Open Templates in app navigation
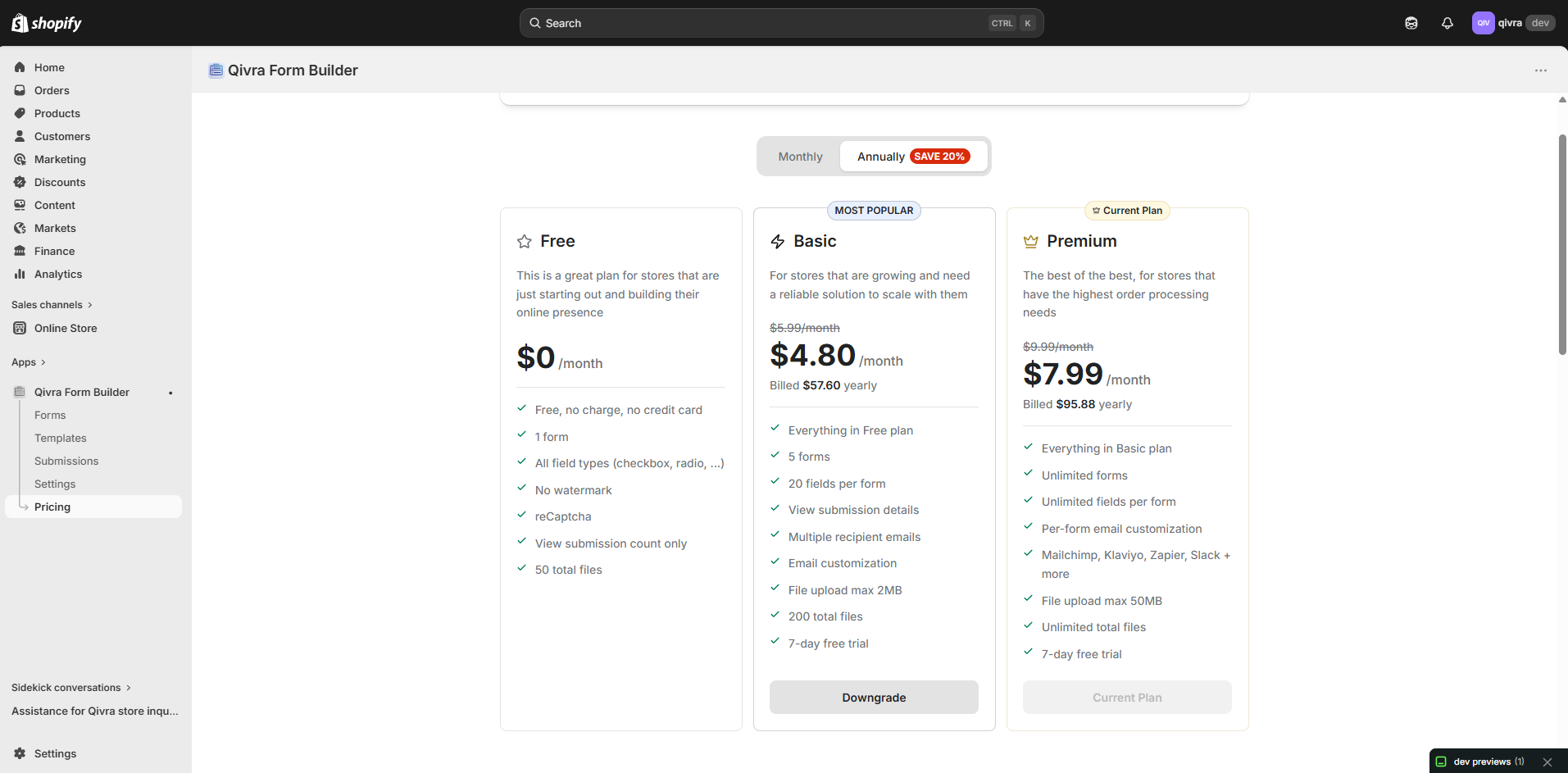1568x773 pixels. [61, 439]
